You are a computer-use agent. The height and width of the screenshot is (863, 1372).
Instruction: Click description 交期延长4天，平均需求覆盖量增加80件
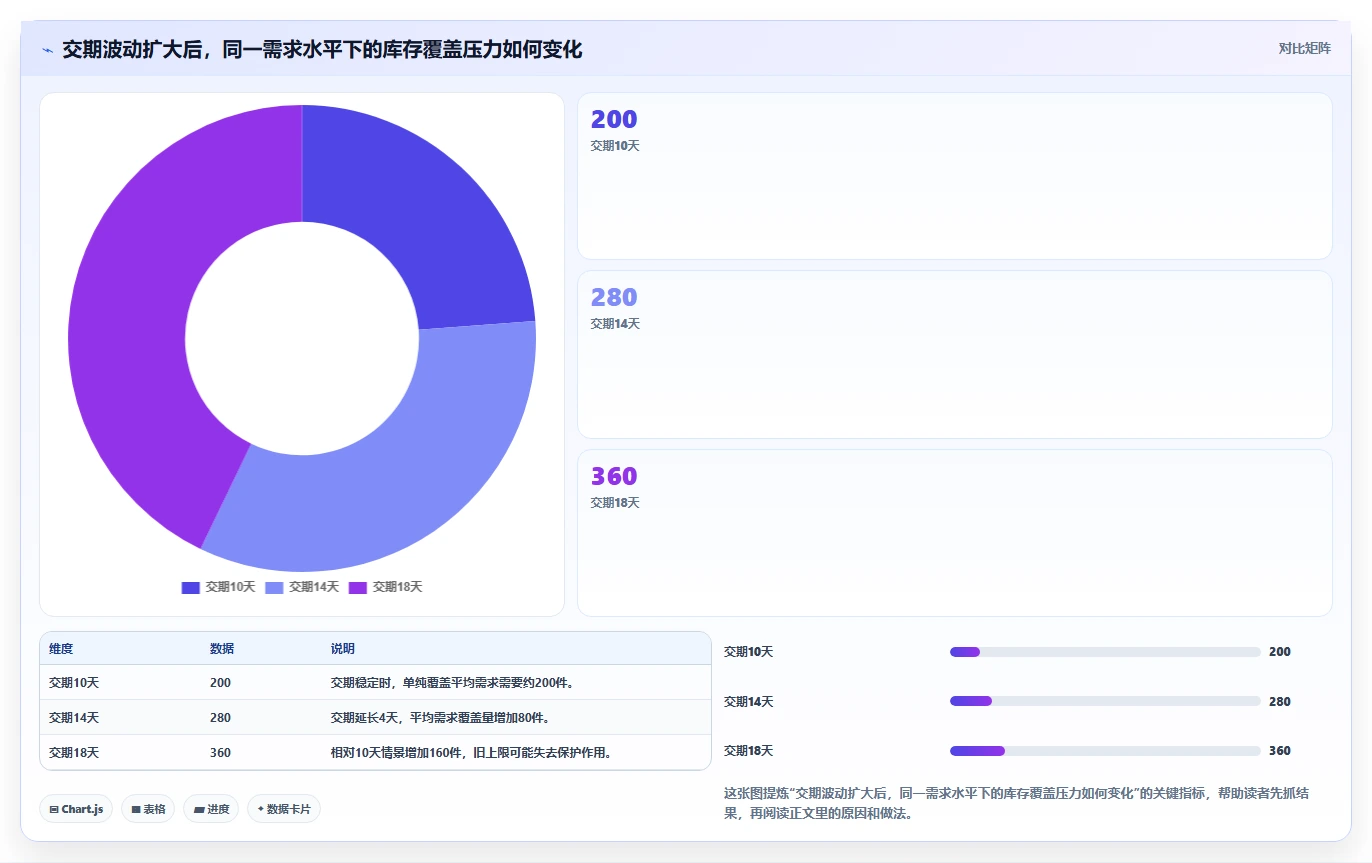pos(440,718)
